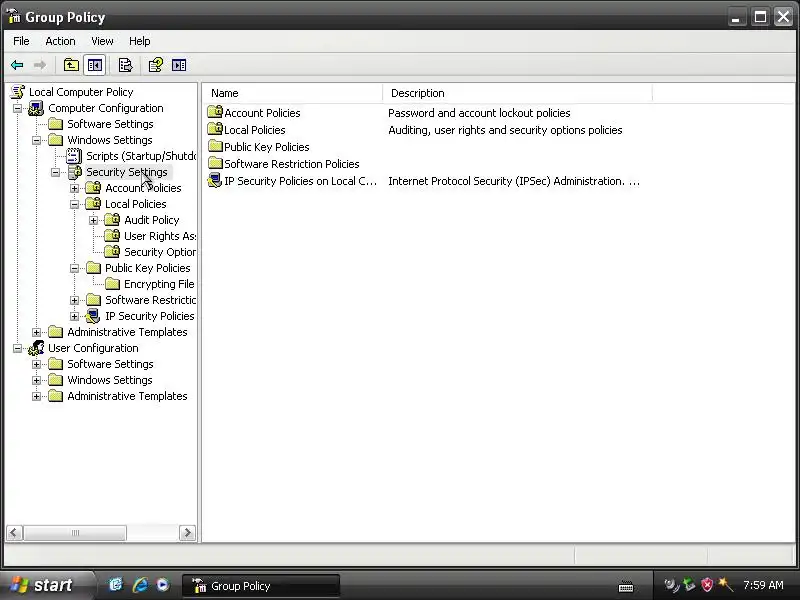The image size is (800, 600).
Task: Expand Software Settings under User Configuration
Action: coord(36,365)
